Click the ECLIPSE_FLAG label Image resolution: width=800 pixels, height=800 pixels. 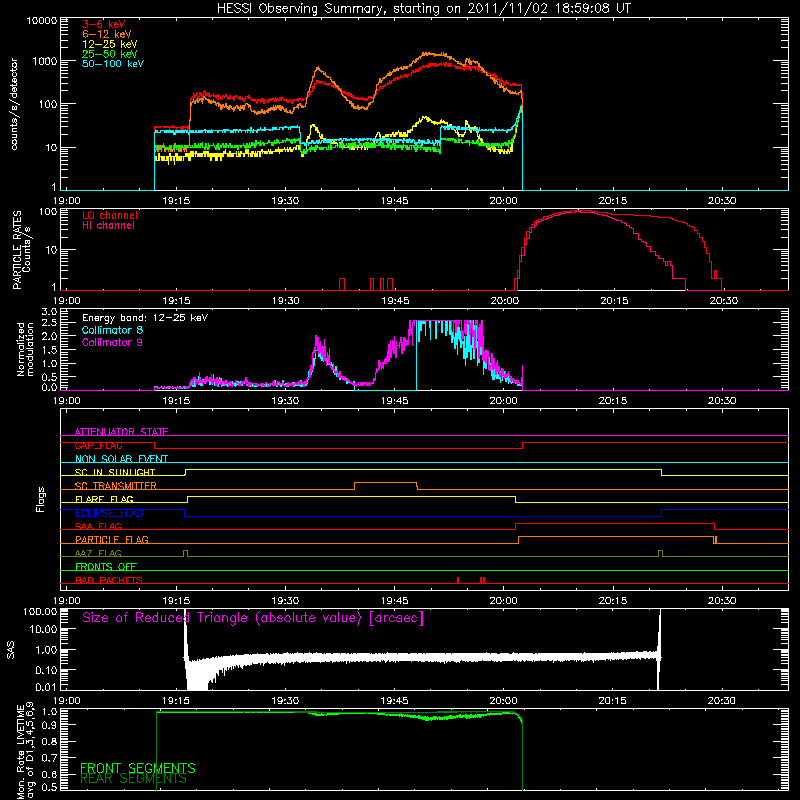click(109, 513)
